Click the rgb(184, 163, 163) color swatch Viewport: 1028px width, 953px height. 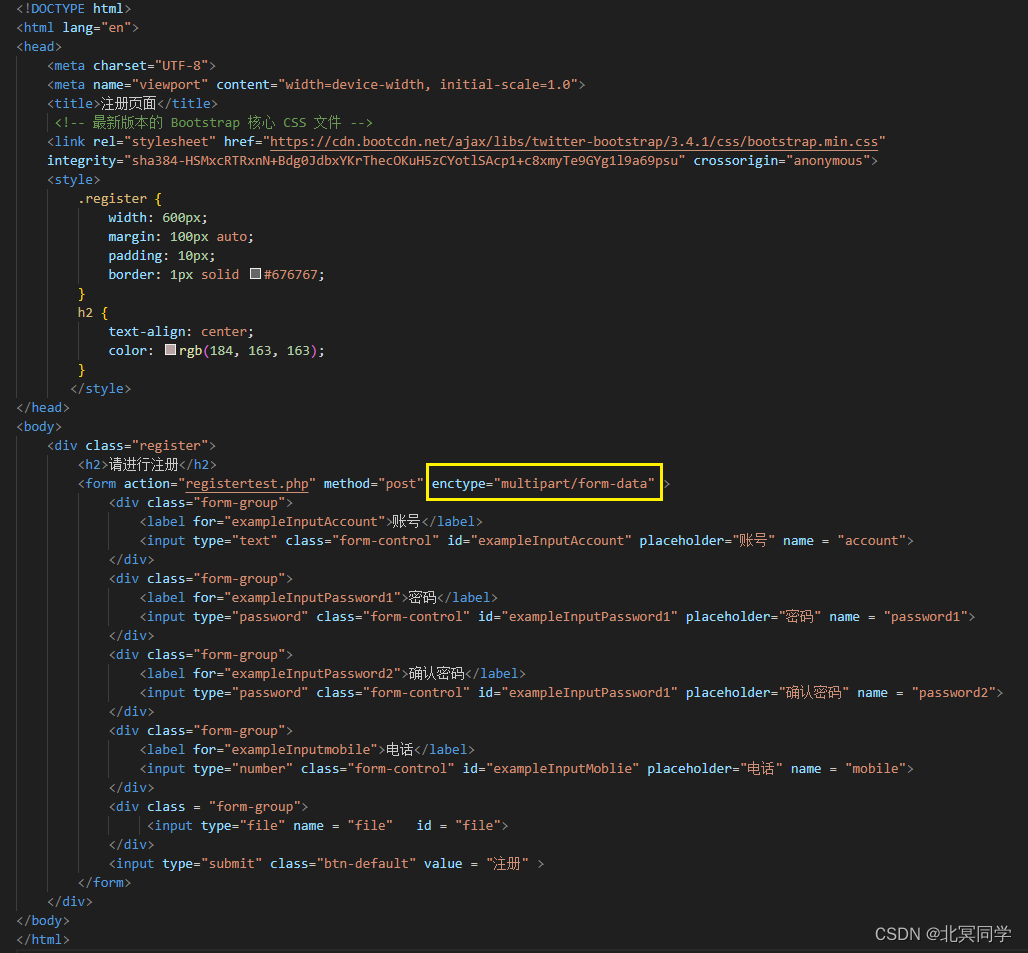170,350
